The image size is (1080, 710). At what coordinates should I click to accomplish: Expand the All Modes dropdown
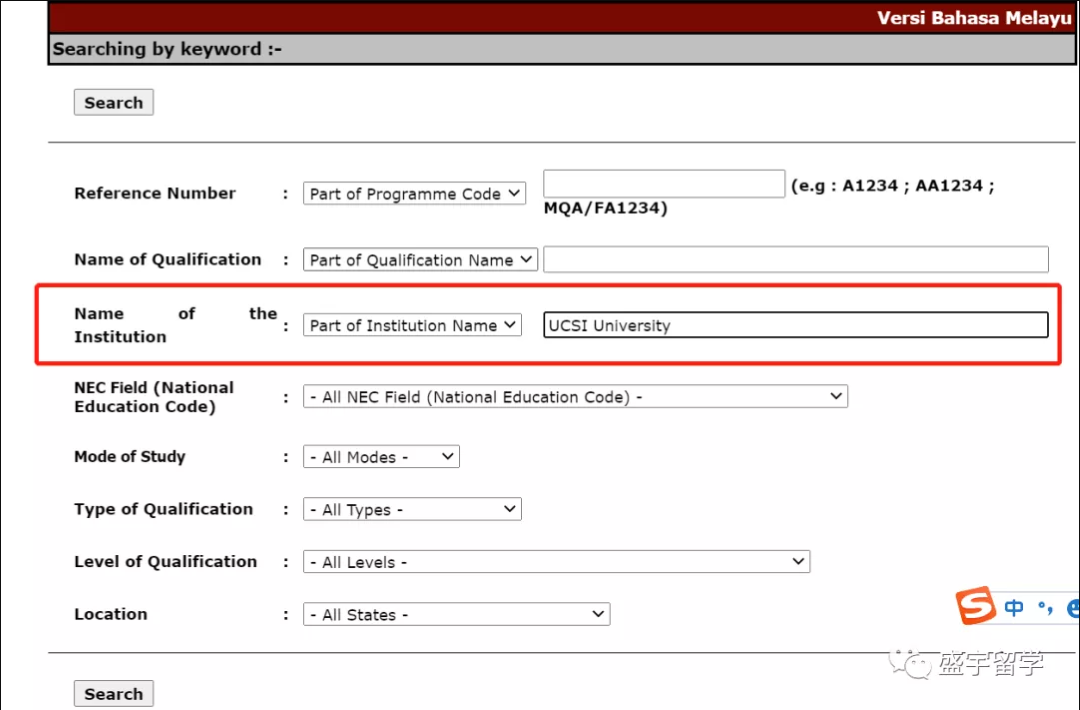(x=381, y=457)
